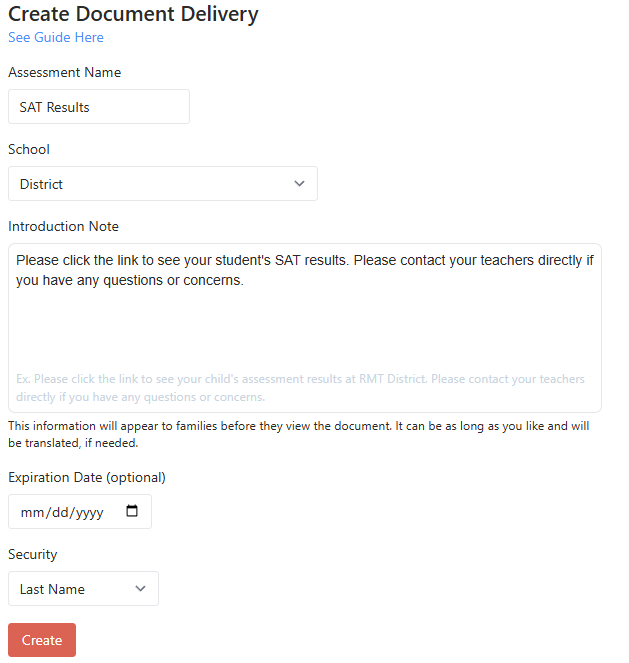Click the helper text about families viewing the document
This screenshot has height=663, width=629.
(x=298, y=434)
